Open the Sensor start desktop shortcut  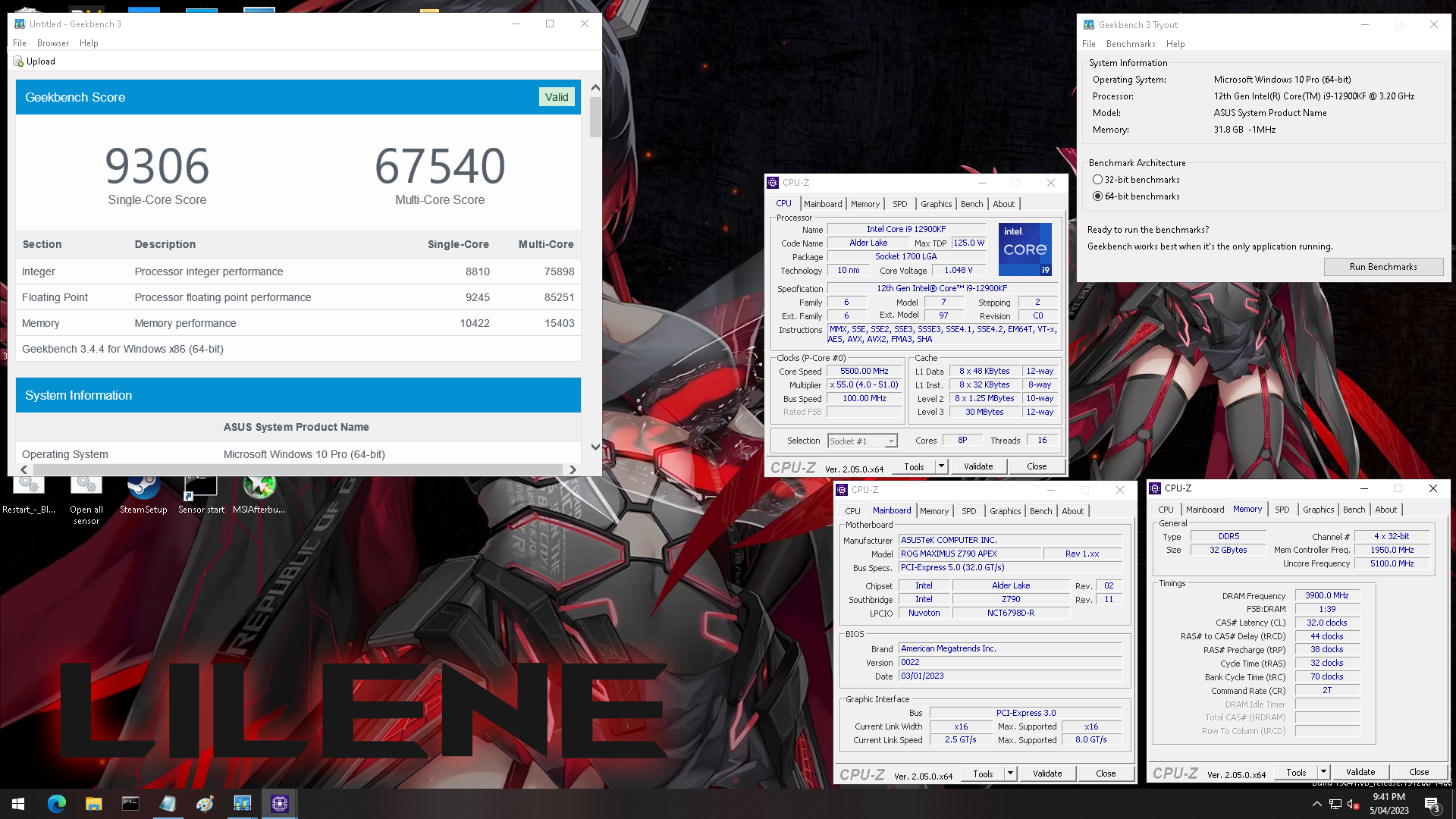(201, 494)
